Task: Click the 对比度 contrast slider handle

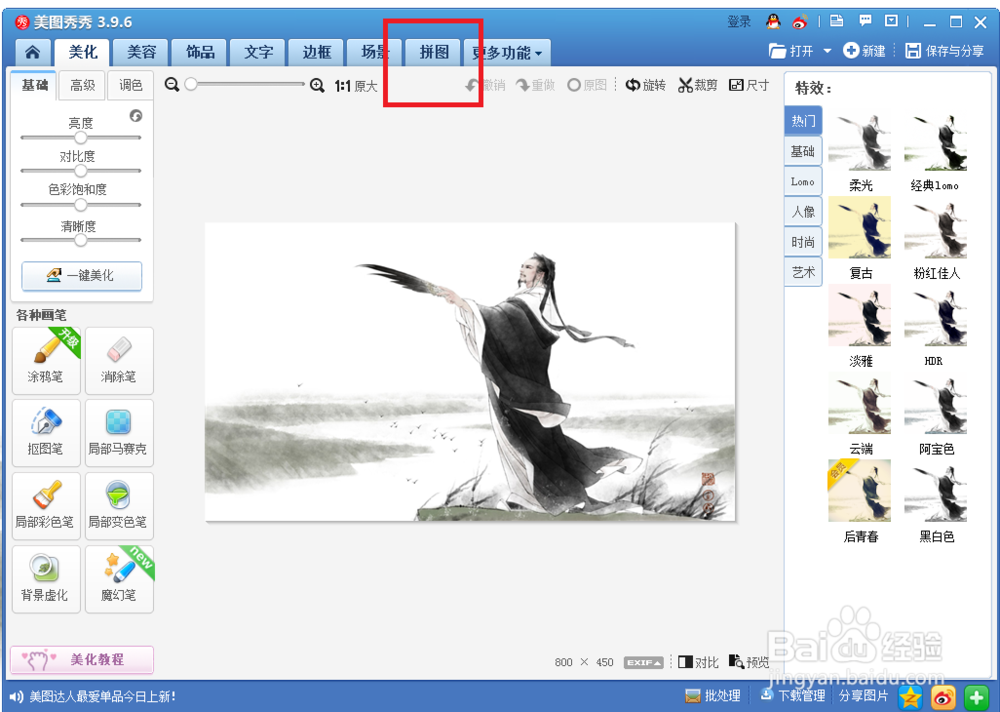Action: pos(80,170)
